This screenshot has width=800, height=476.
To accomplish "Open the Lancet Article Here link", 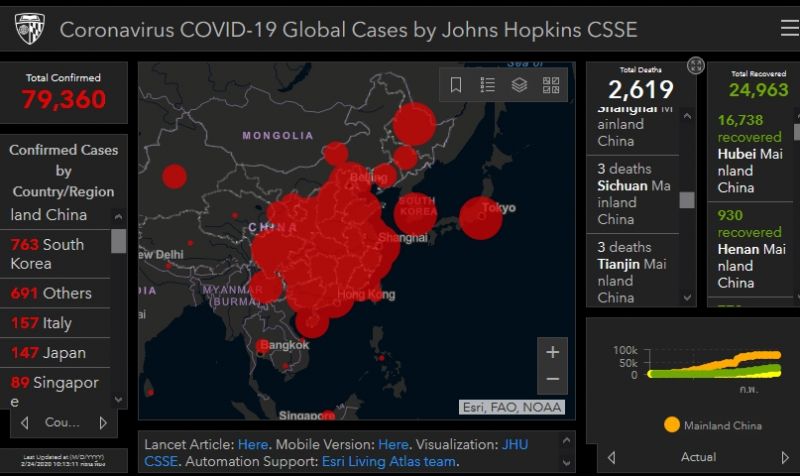I will pos(253,444).
